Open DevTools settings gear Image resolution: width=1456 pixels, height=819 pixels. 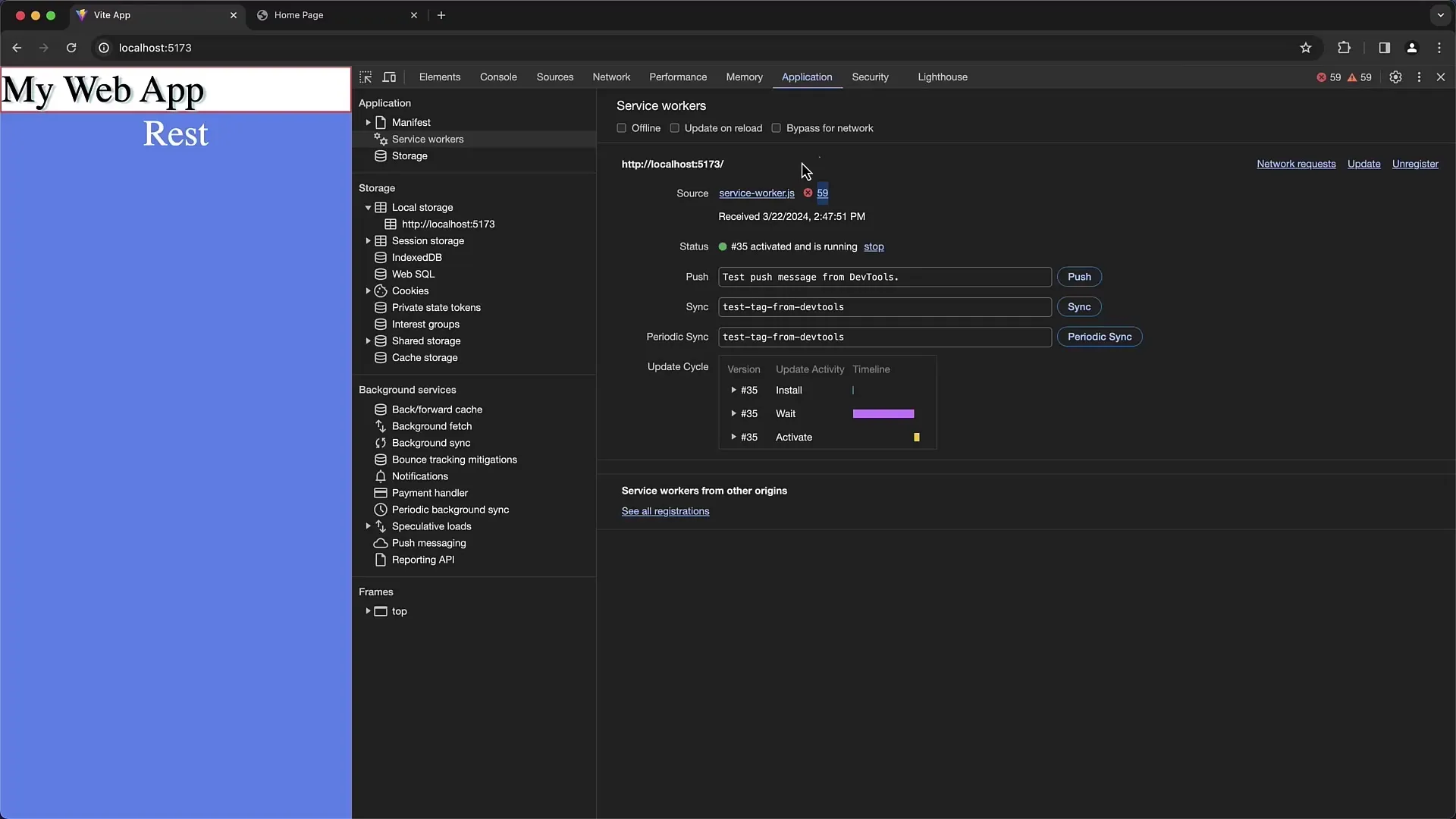tap(1395, 77)
